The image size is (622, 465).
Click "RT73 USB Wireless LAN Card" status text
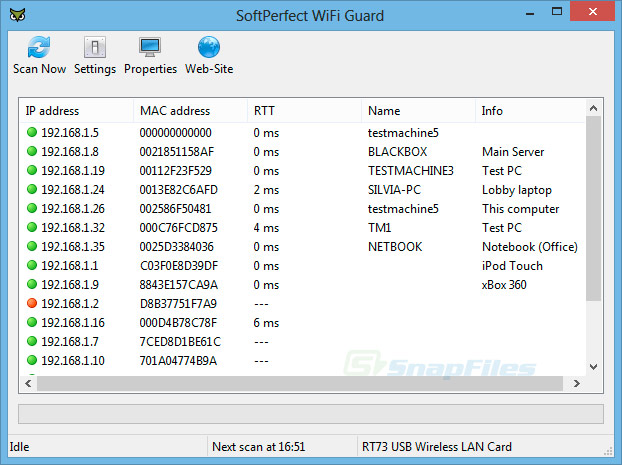pos(437,447)
